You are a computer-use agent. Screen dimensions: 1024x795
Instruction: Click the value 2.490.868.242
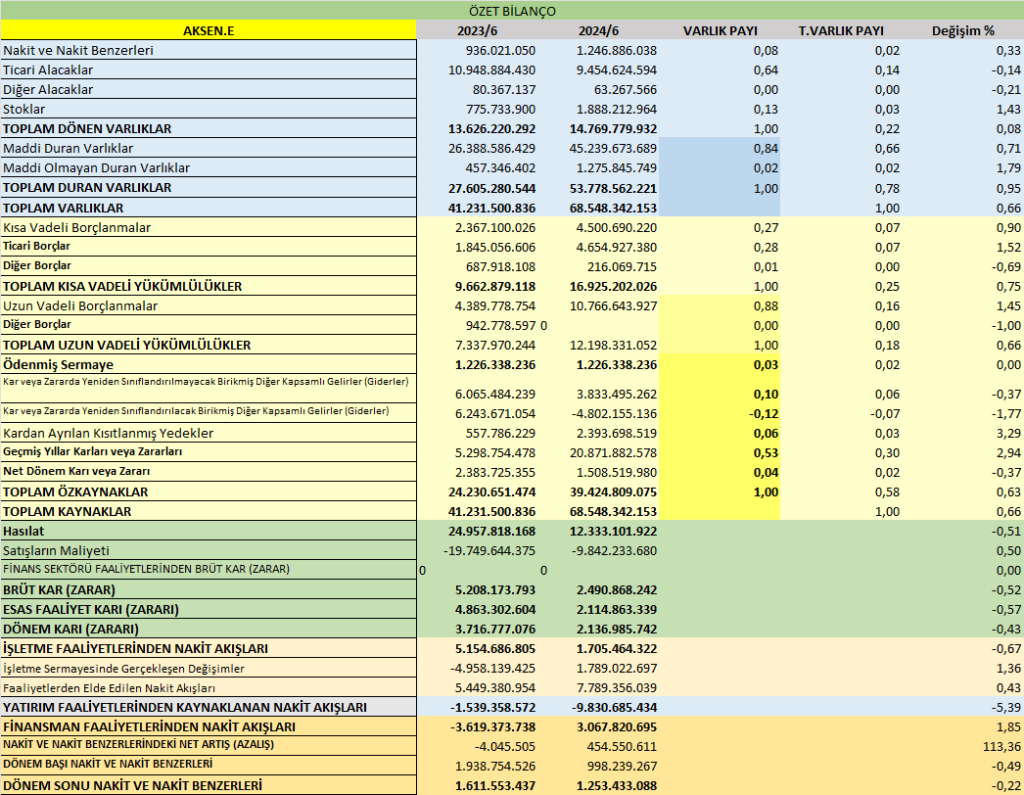point(616,590)
